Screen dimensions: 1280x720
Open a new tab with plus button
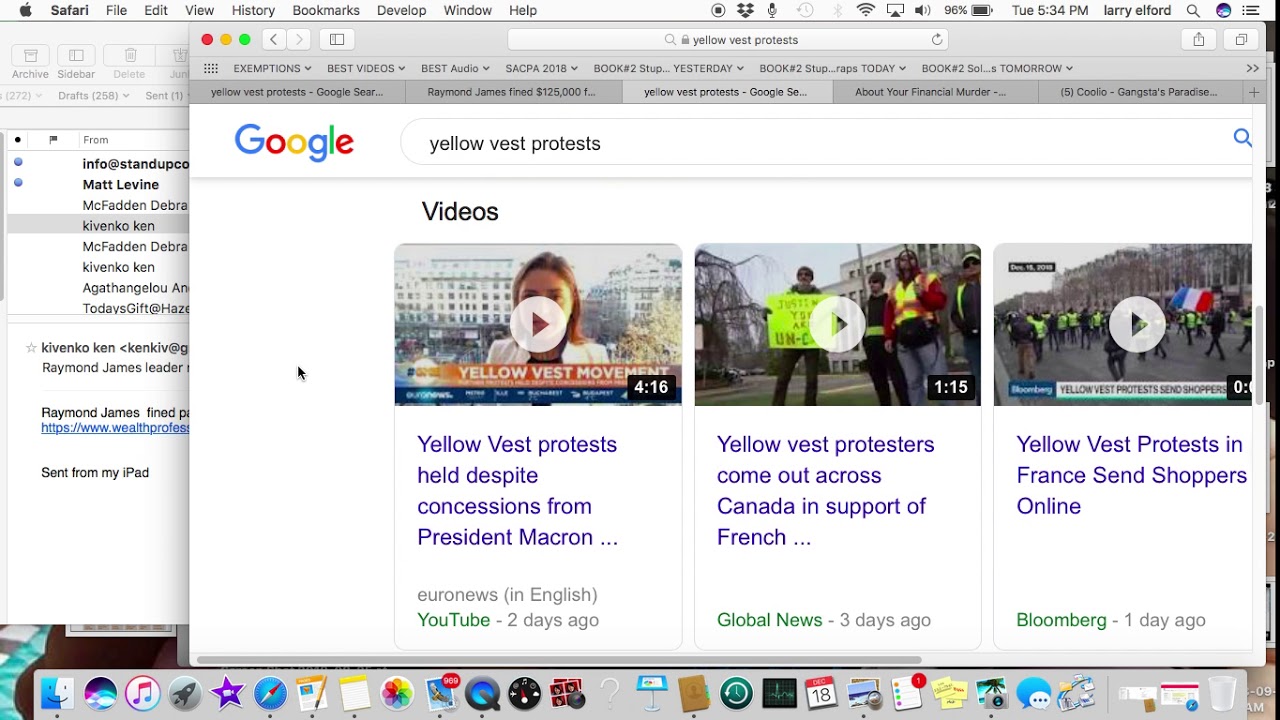[x=1254, y=92]
